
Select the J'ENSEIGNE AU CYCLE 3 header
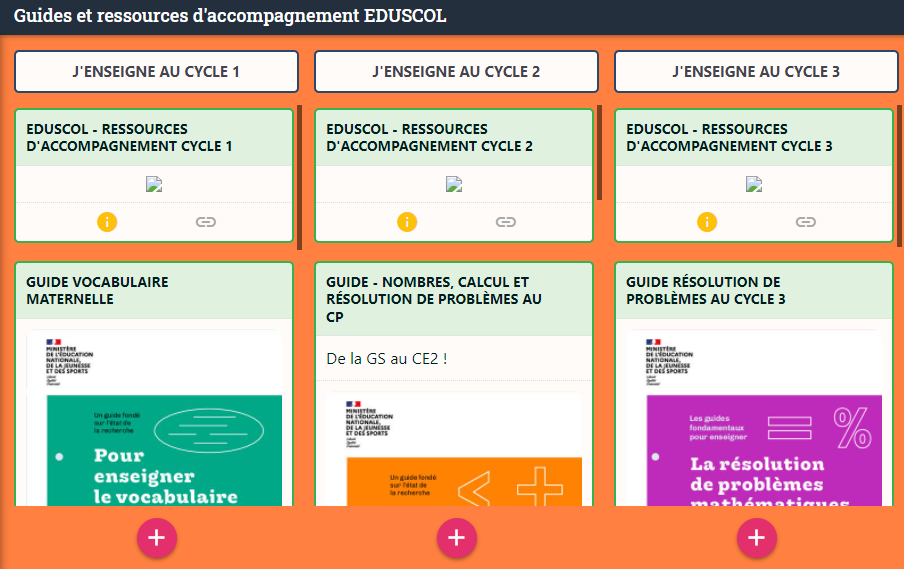(756, 71)
